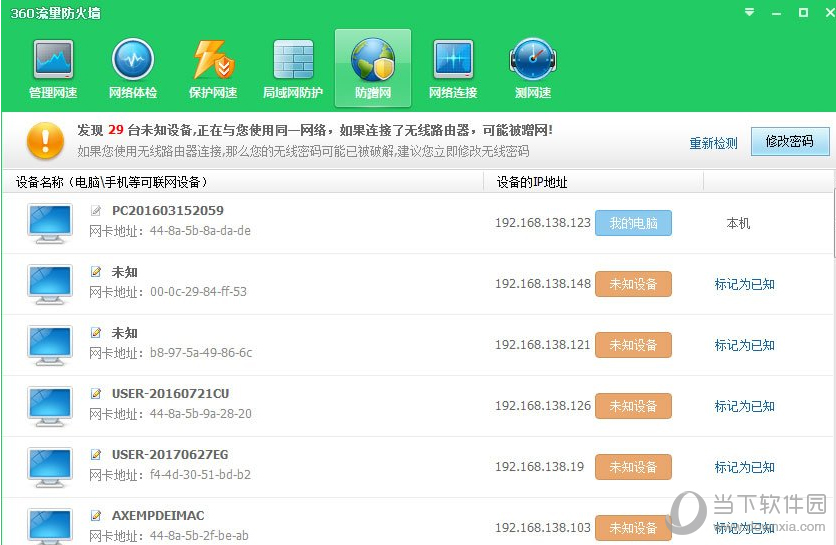Screen dimensions: 836x545
Task: Open the 管理网速 speed management icon
Action: point(53,68)
